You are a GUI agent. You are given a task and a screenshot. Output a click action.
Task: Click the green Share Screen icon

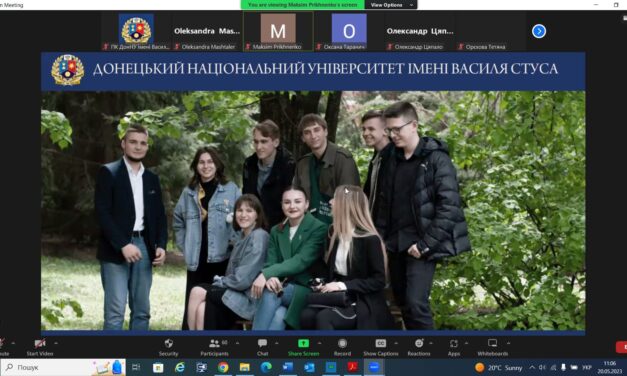pos(304,343)
